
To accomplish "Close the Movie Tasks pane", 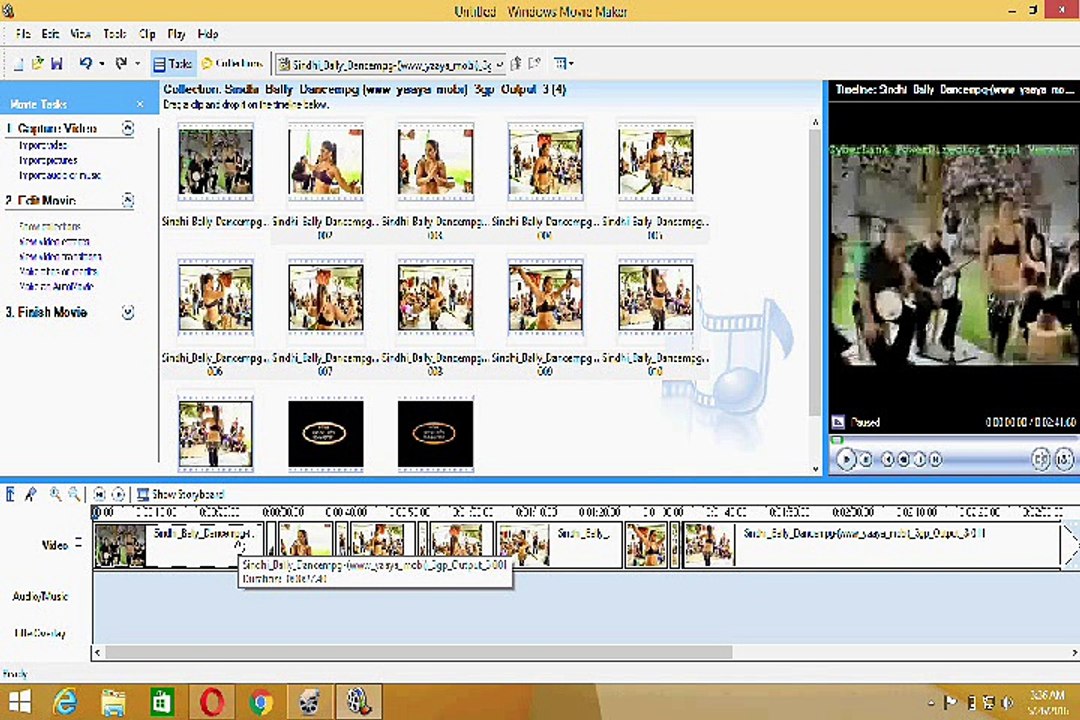I will 140,104.
